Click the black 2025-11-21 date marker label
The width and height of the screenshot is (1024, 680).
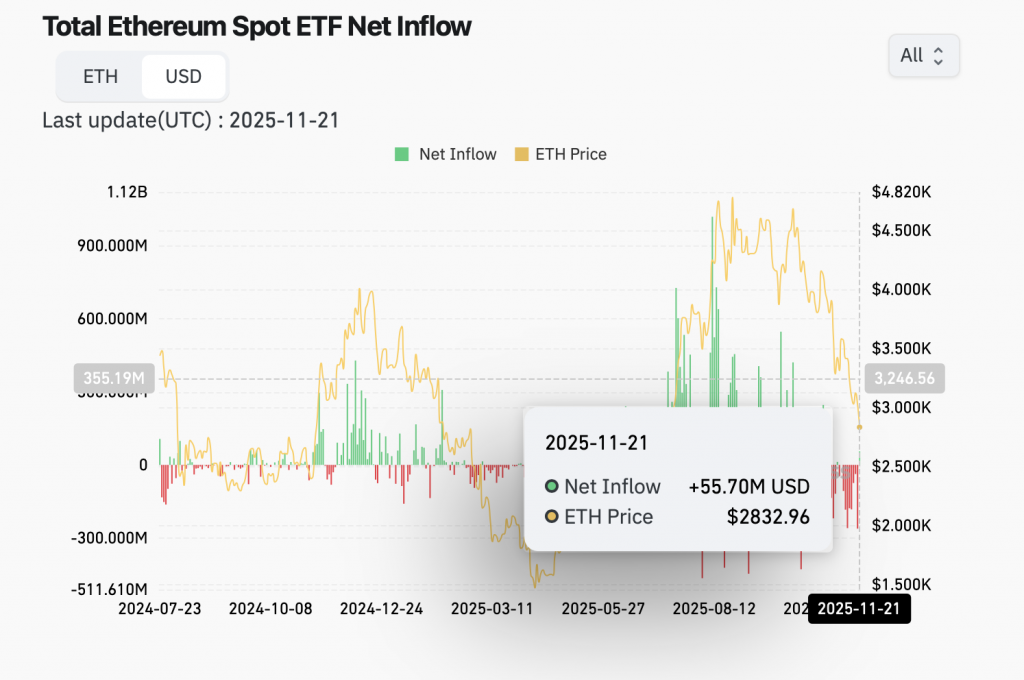[x=859, y=608]
